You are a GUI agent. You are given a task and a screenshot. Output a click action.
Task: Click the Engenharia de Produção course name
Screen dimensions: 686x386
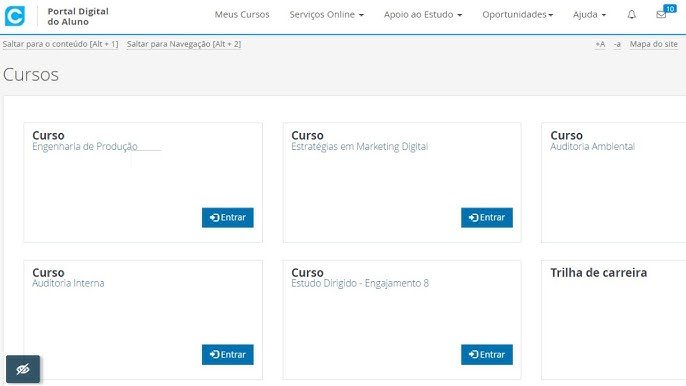(x=85, y=147)
